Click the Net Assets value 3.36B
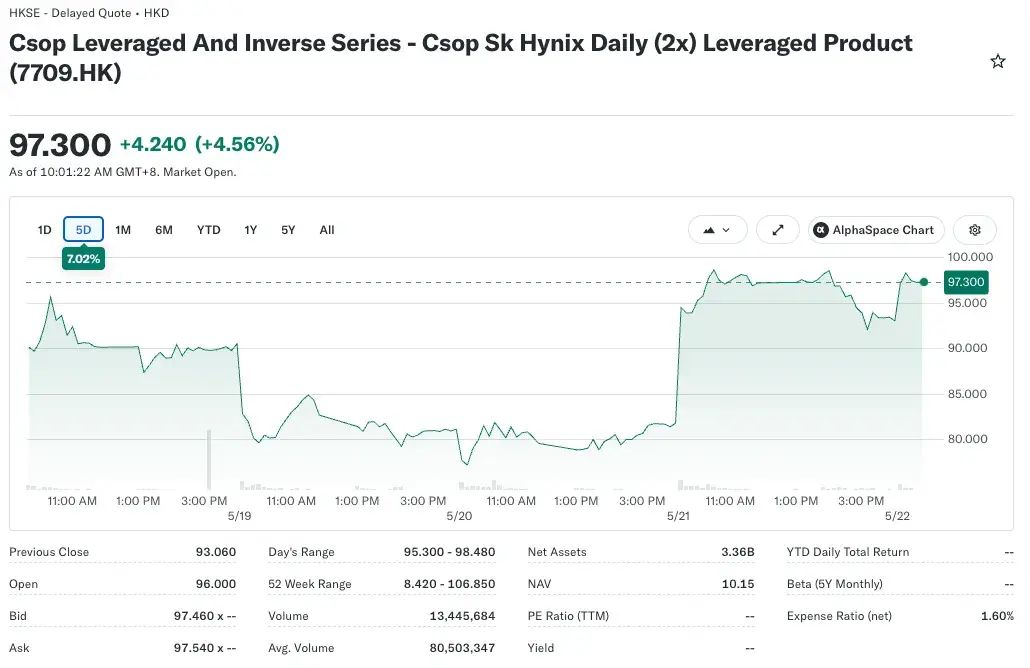 tap(738, 552)
